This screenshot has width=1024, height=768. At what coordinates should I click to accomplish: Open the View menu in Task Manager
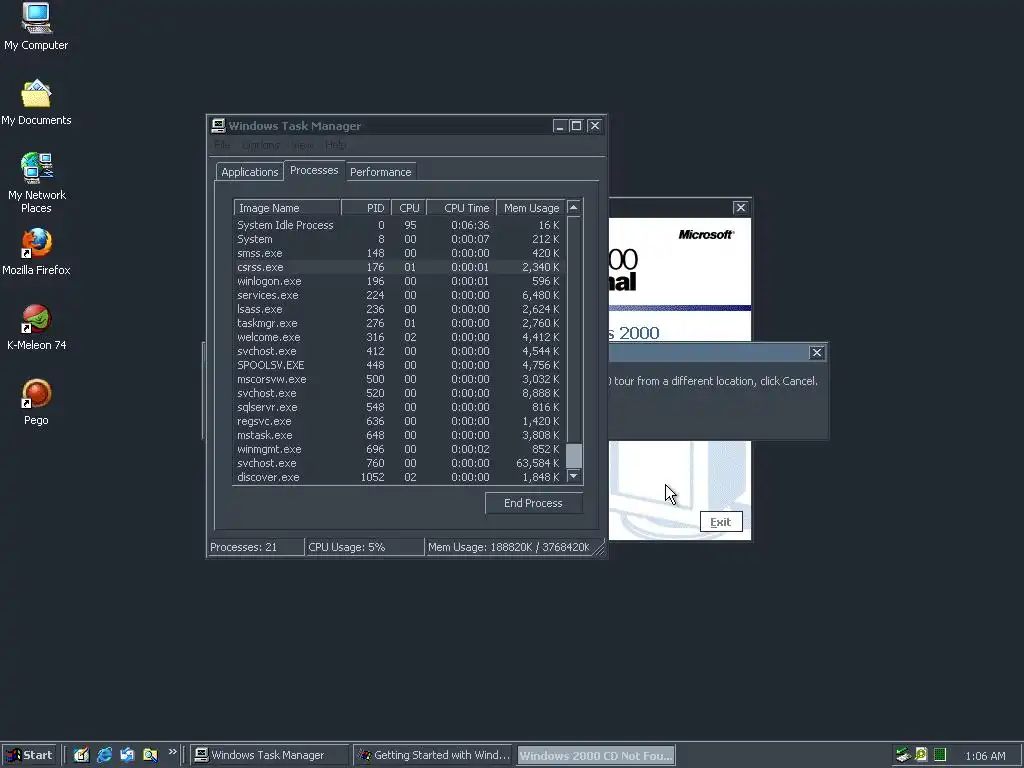[x=302, y=144]
